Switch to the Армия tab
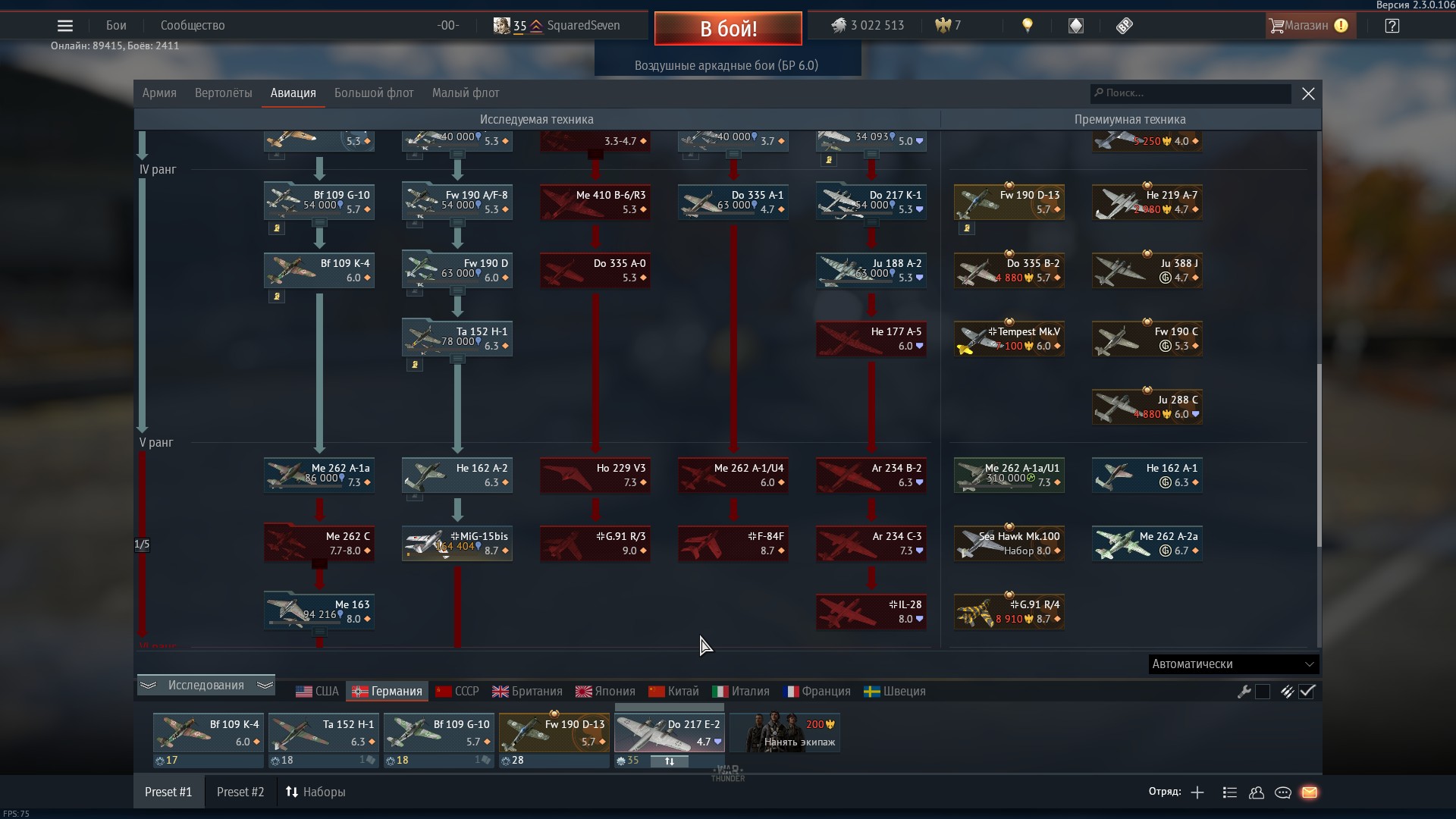The width and height of the screenshot is (1456, 819). [159, 93]
